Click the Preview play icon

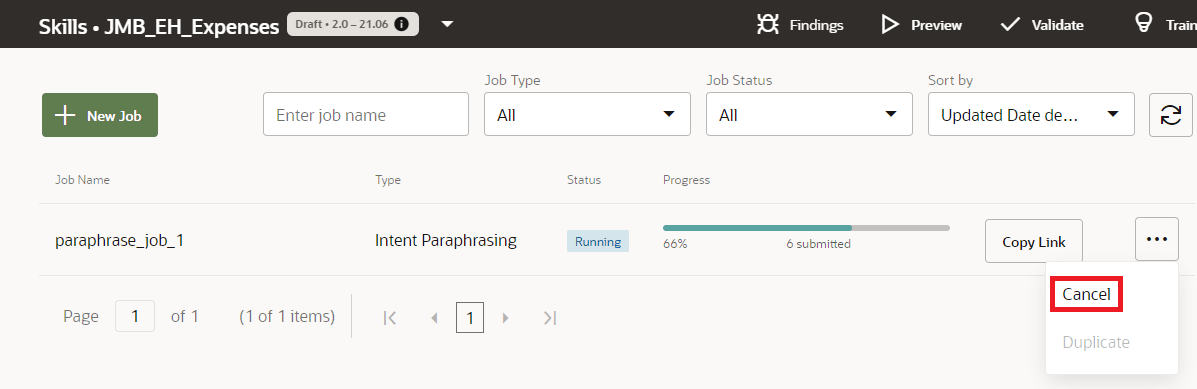pyautogui.click(x=890, y=24)
